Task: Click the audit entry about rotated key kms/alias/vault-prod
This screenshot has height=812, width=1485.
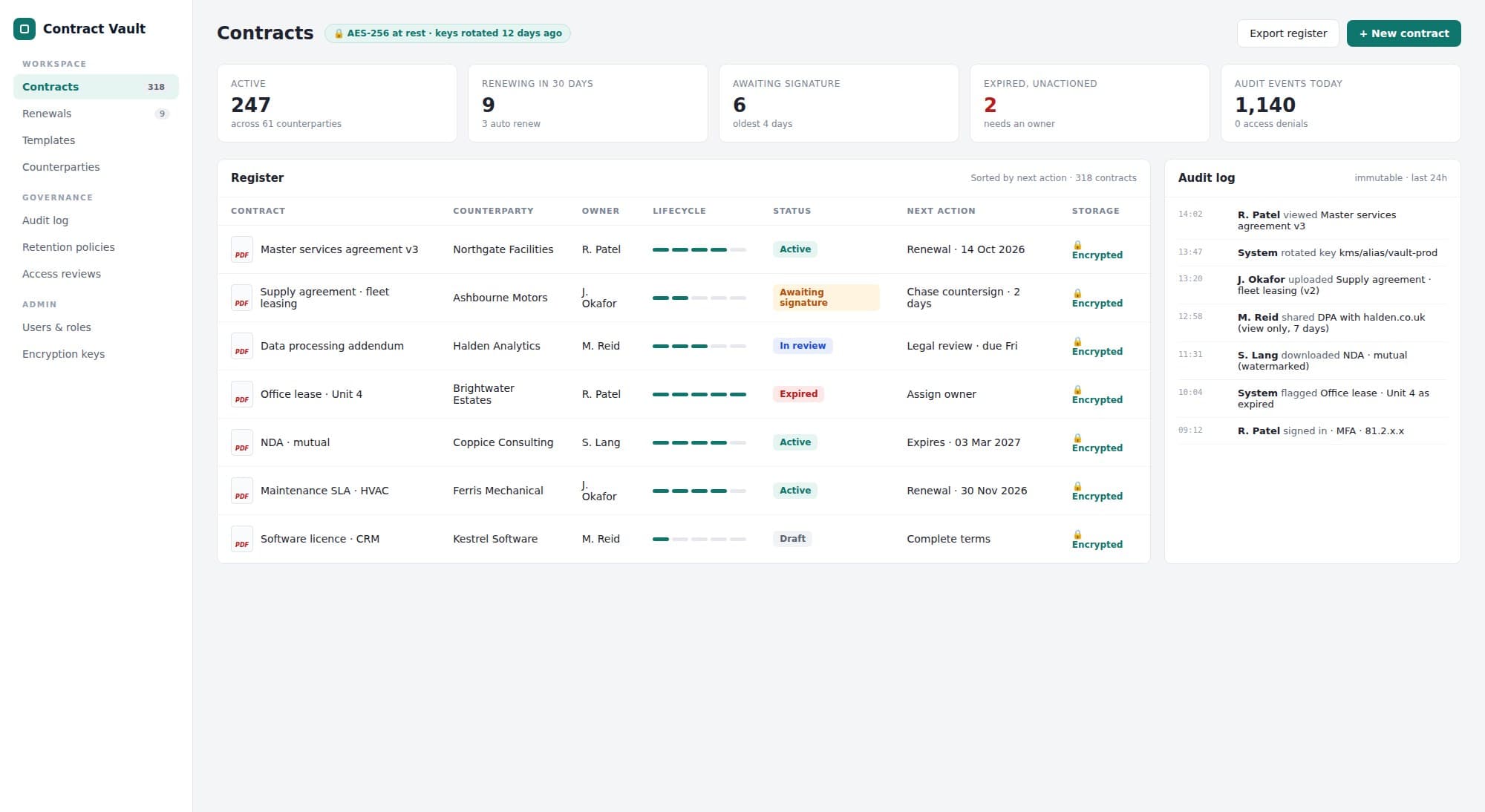Action: click(x=1312, y=252)
